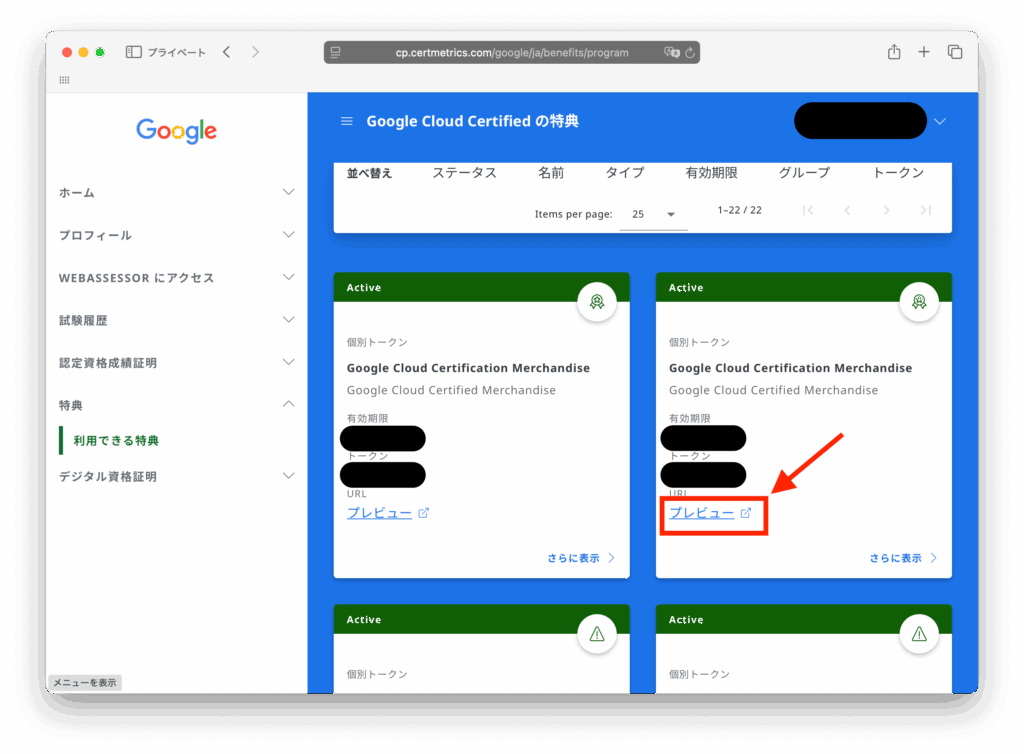Sort by トークン
The image size is (1024, 754).
coord(898,173)
